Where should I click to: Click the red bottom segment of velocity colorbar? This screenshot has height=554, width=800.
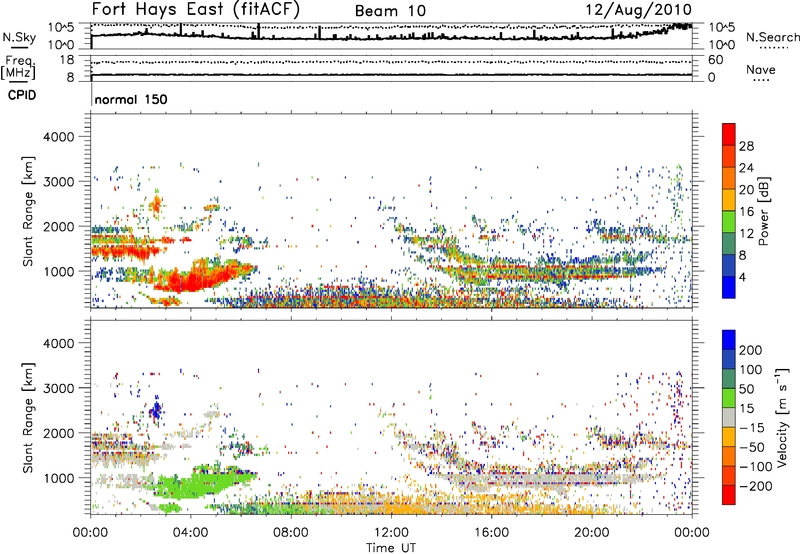click(x=729, y=495)
